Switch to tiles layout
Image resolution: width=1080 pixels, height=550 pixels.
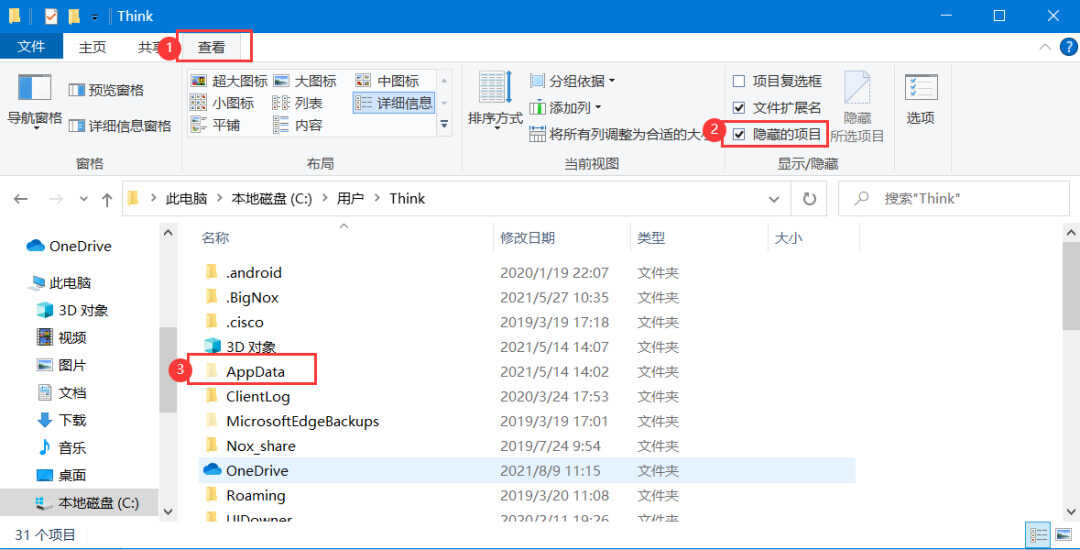pyautogui.click(x=215, y=125)
